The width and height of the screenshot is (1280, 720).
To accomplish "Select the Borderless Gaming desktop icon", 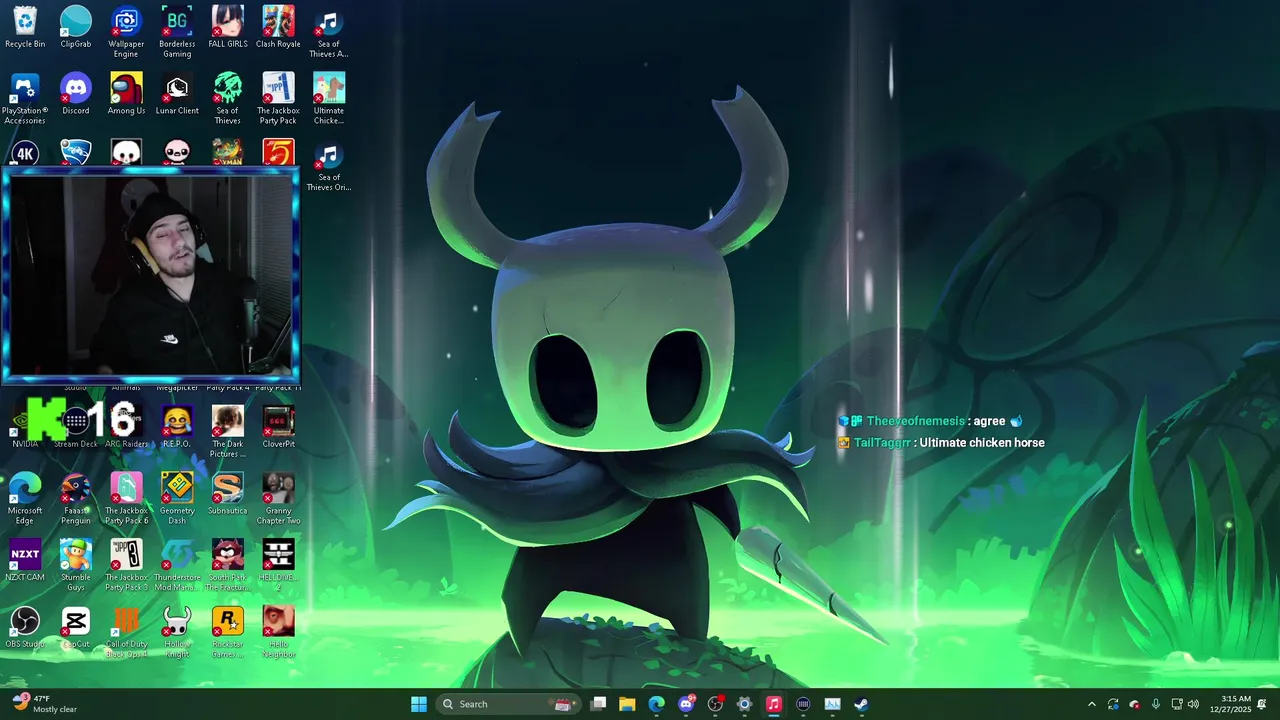I will pyautogui.click(x=177, y=32).
